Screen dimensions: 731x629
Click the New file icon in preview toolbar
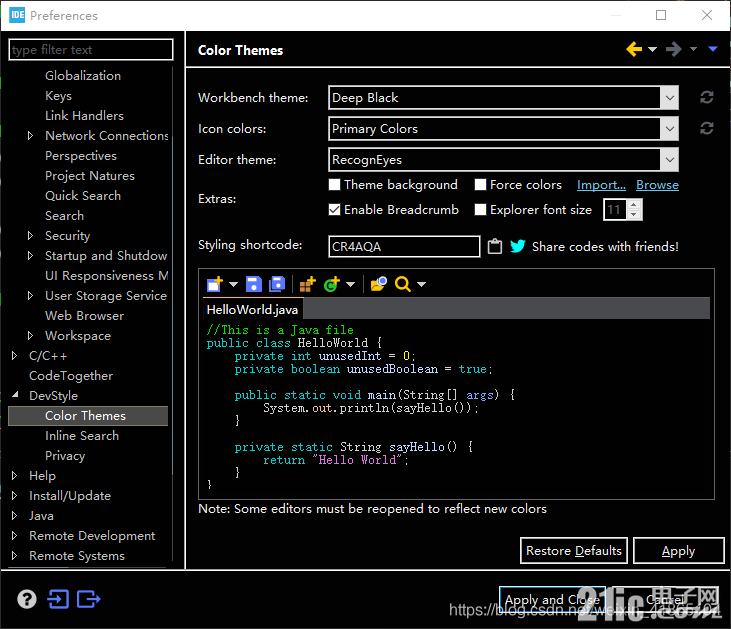click(215, 284)
